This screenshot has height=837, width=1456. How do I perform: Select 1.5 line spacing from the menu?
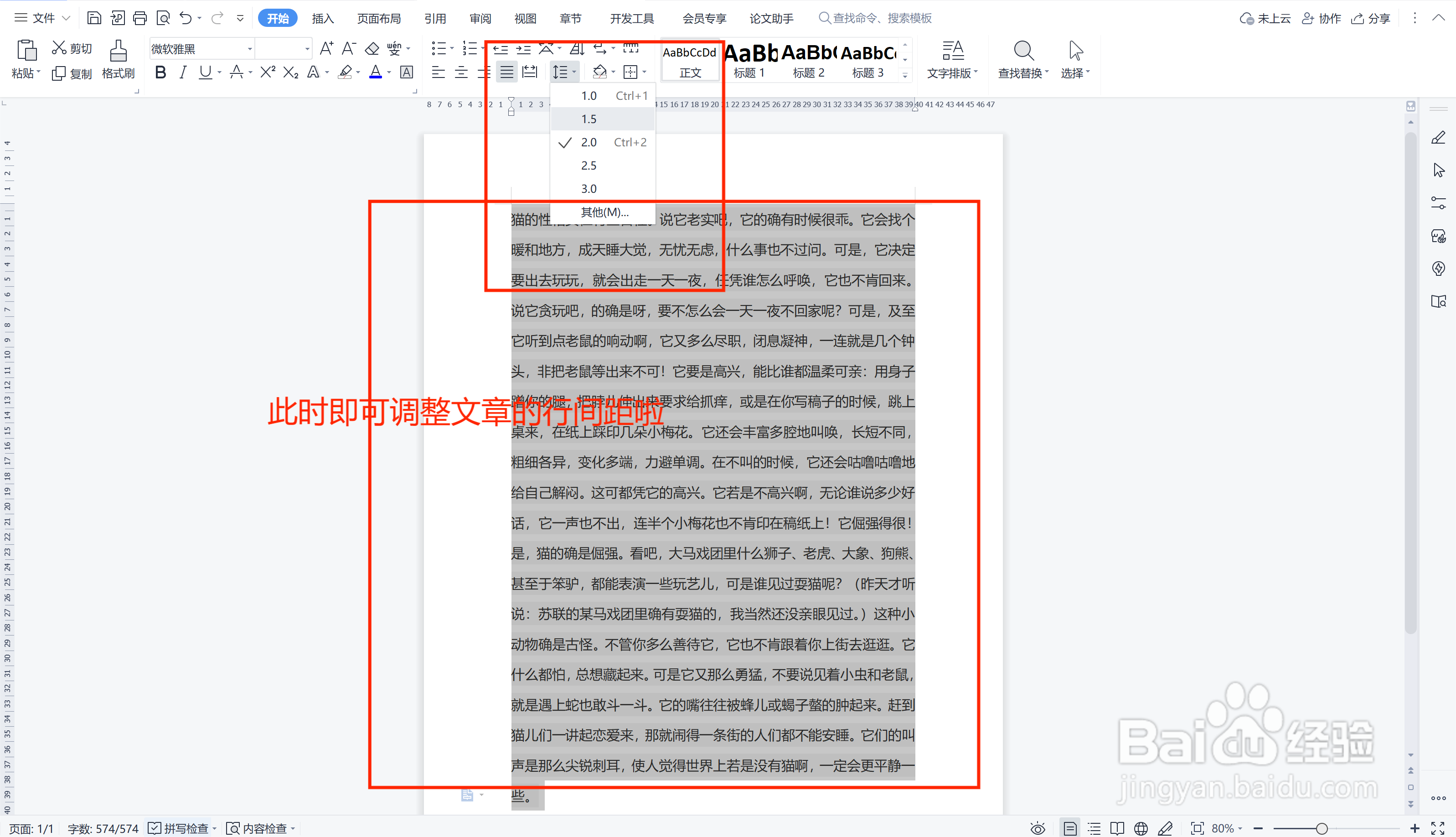(x=588, y=119)
